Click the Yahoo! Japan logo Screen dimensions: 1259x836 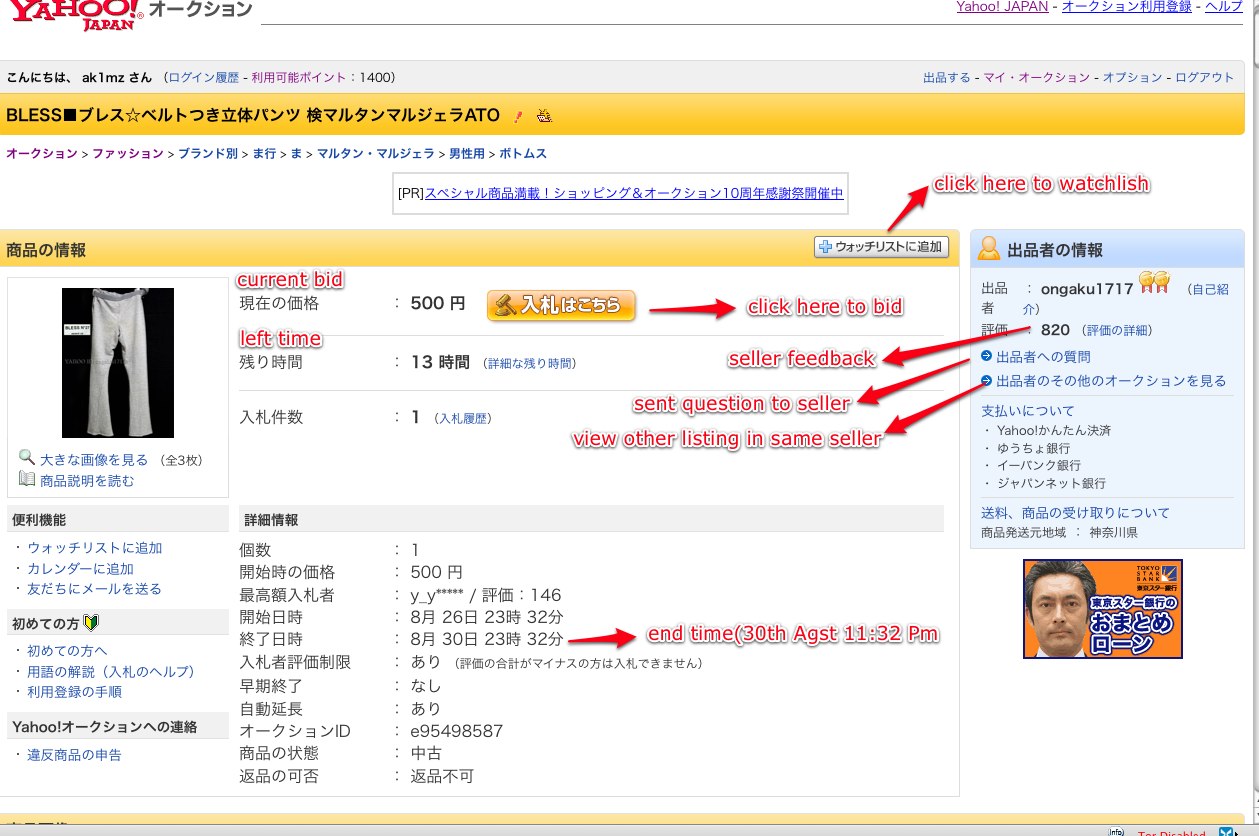click(x=70, y=13)
